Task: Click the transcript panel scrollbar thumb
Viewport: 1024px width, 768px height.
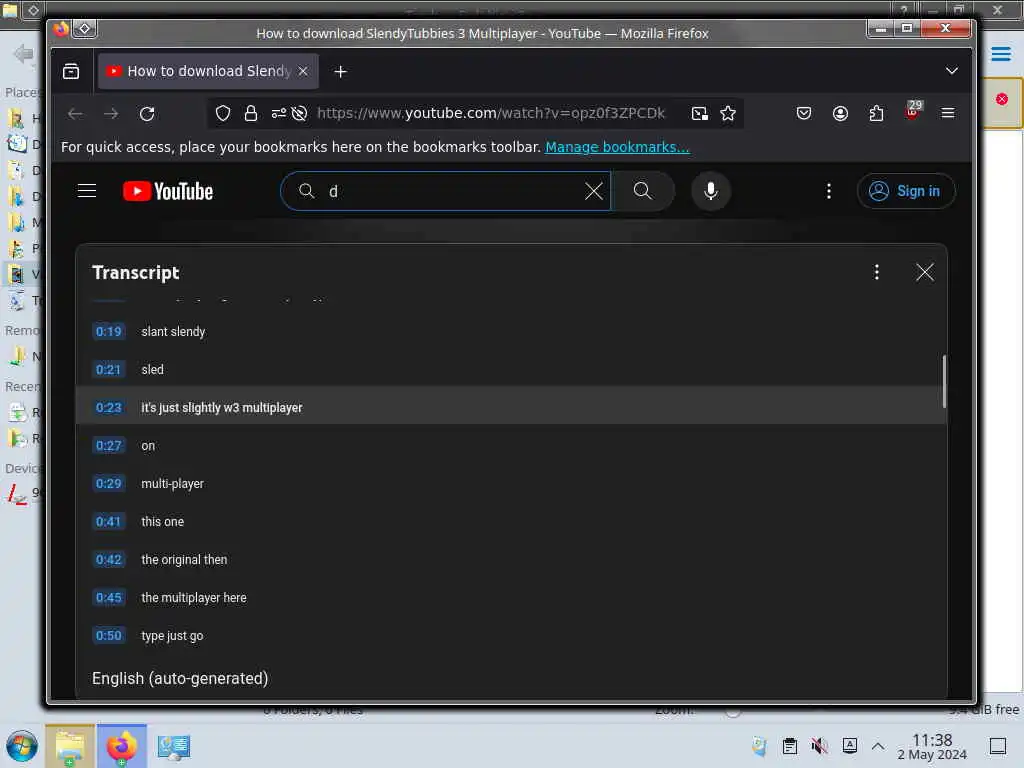Action: tap(944, 381)
